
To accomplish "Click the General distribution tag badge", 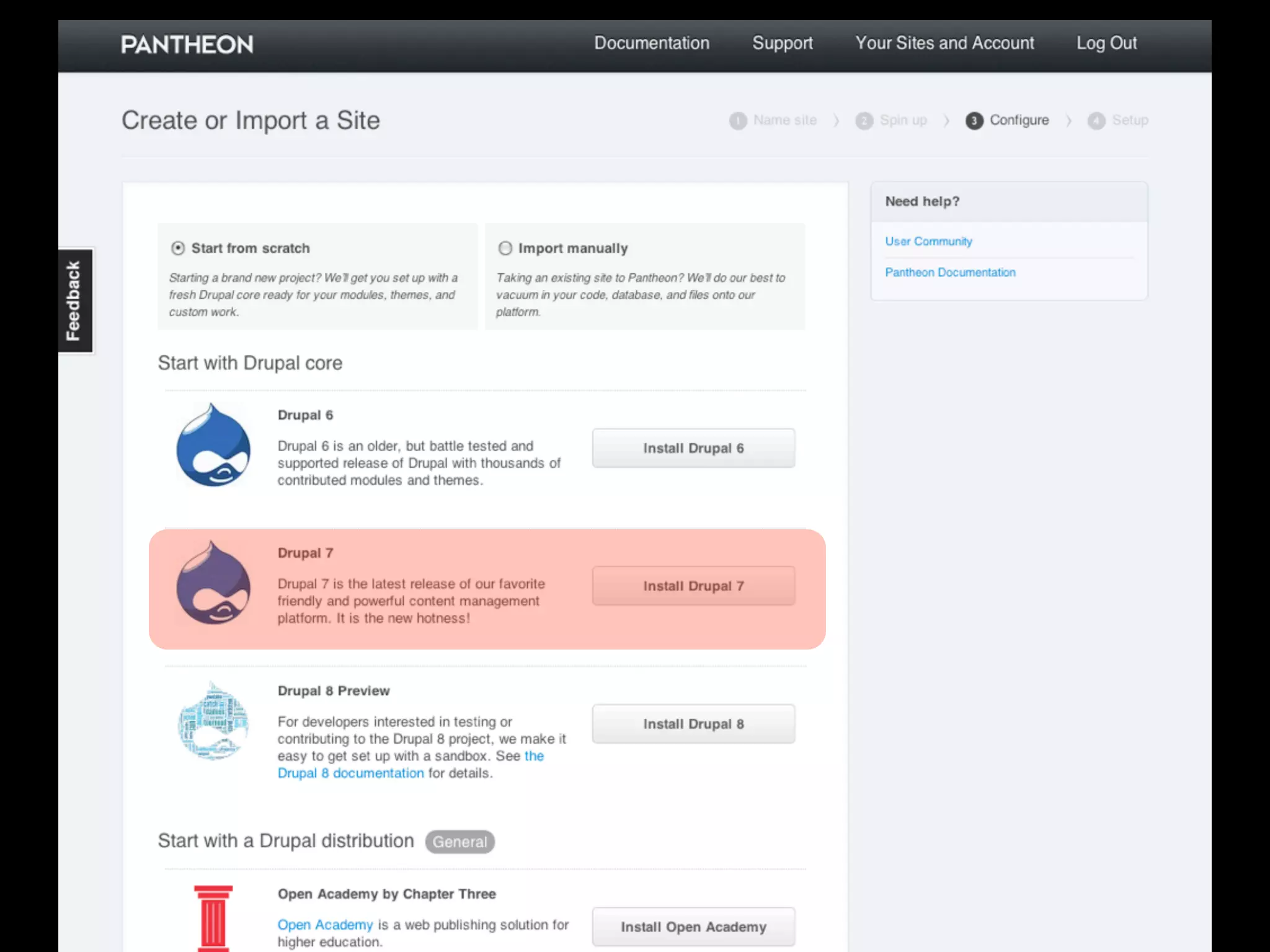I will [x=460, y=842].
